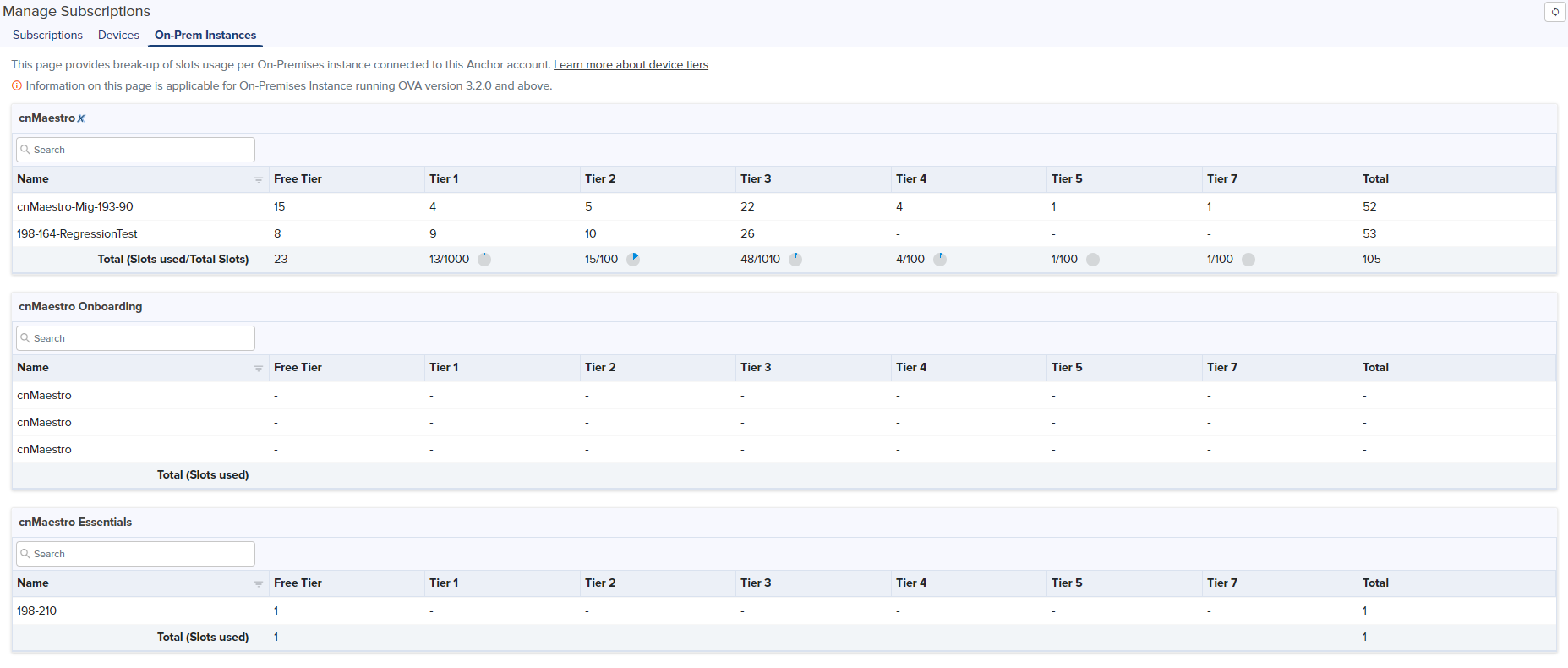Click the cnMaestro X panel title
Viewport: 1568px width, 668px height.
click(52, 118)
